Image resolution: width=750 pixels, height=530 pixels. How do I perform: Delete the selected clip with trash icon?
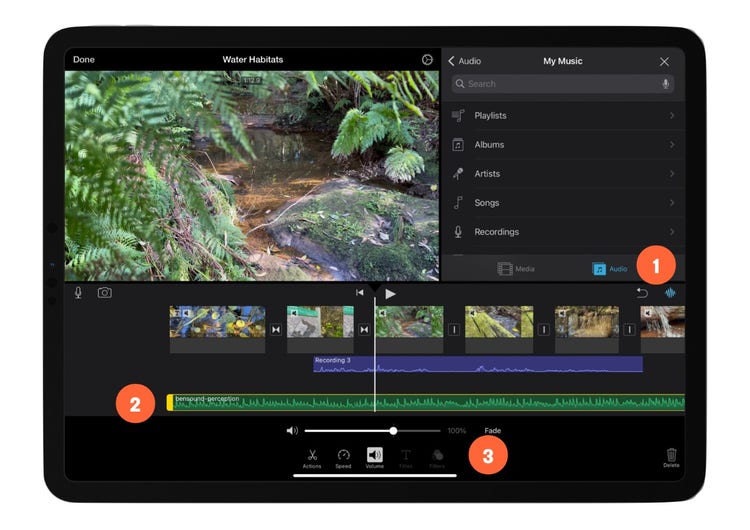coord(671,457)
